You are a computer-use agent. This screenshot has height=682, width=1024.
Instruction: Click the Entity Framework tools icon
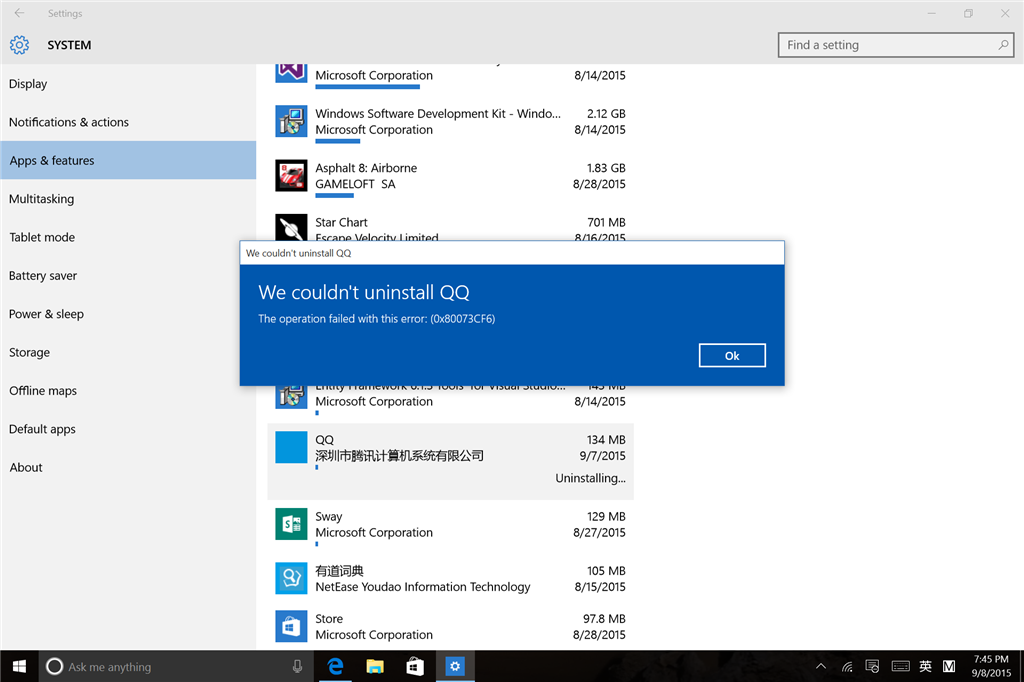tap(291, 397)
